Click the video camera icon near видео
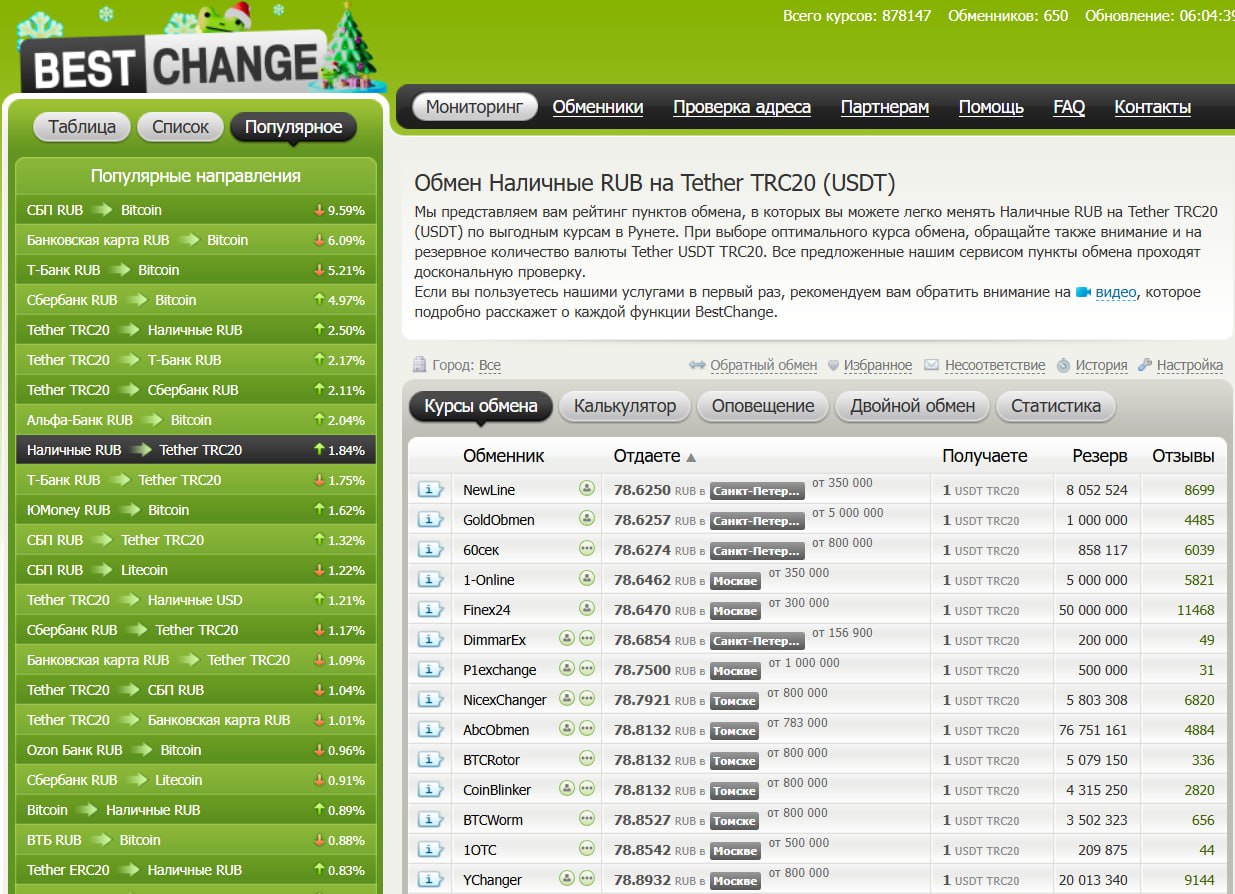 1083,293
